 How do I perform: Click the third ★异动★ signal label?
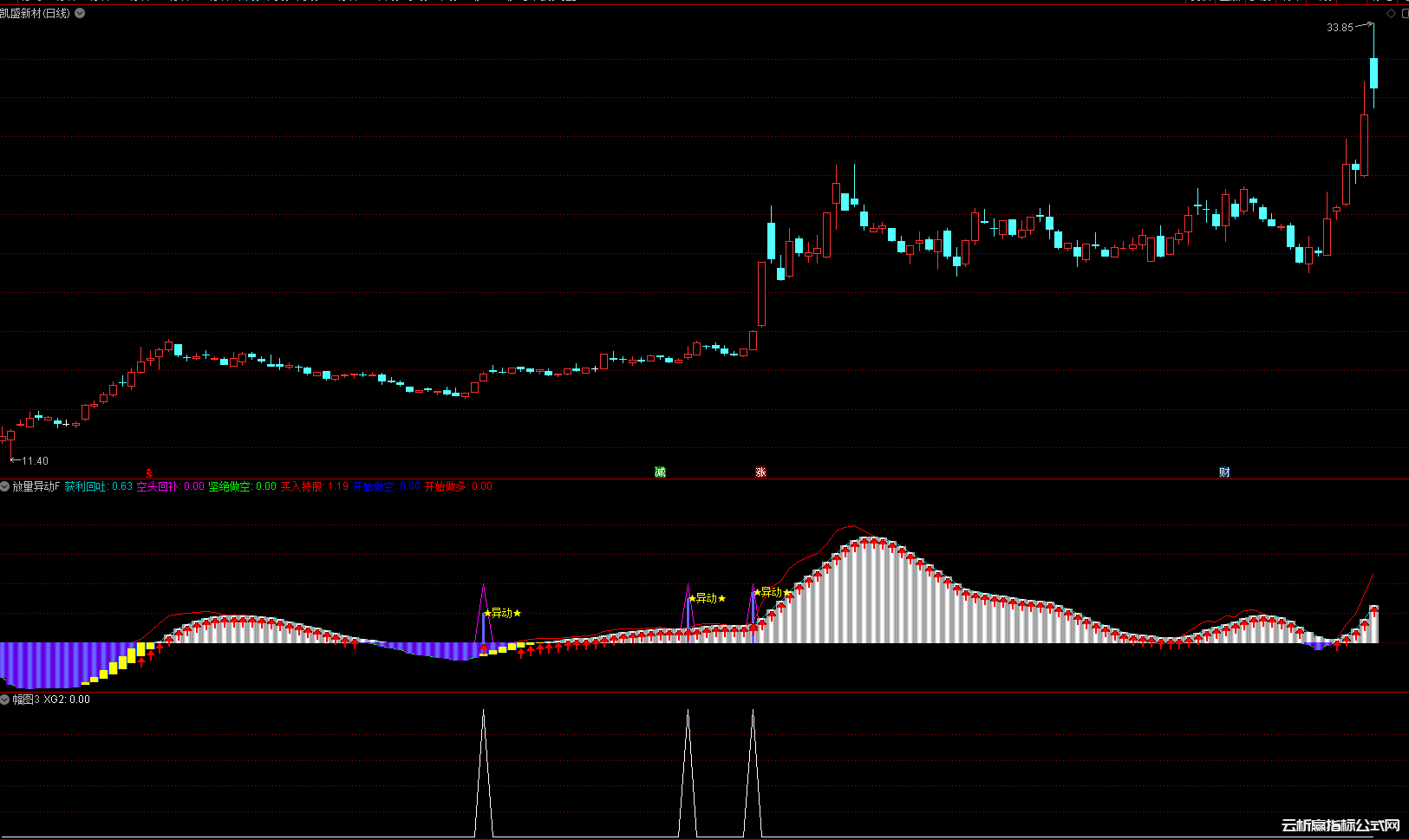(771, 593)
